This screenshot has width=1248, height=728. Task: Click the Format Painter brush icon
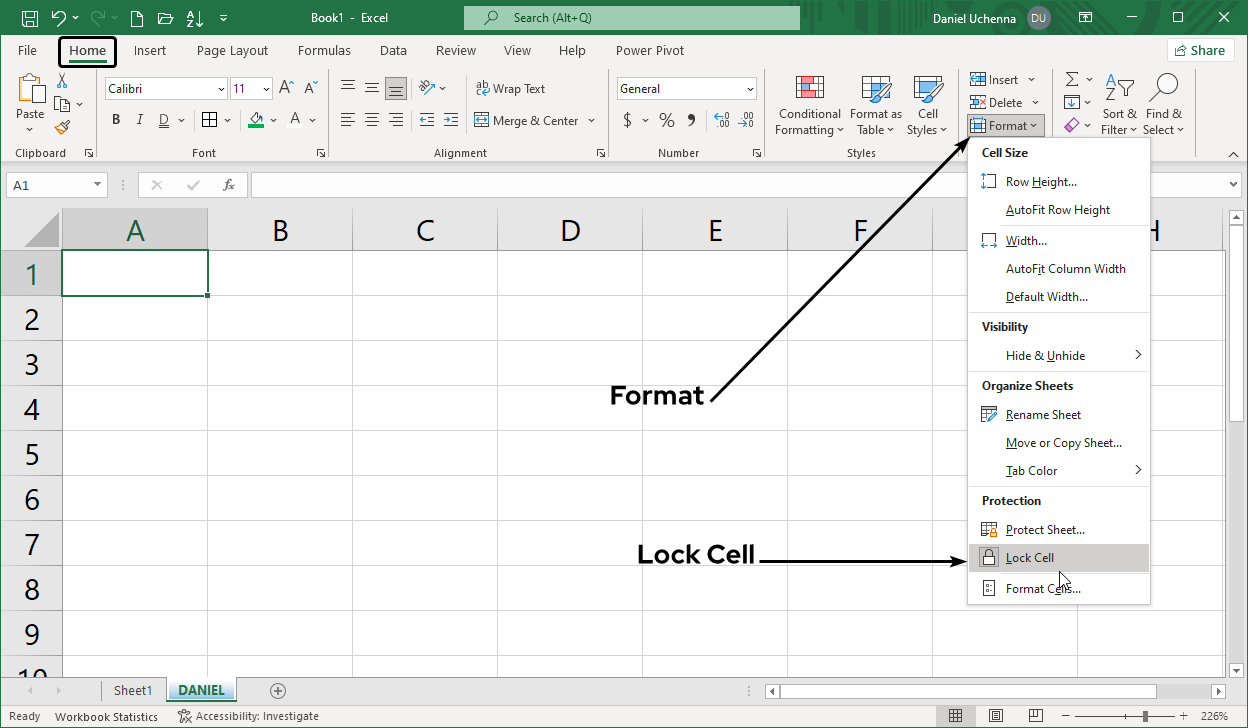pyautogui.click(x=62, y=127)
